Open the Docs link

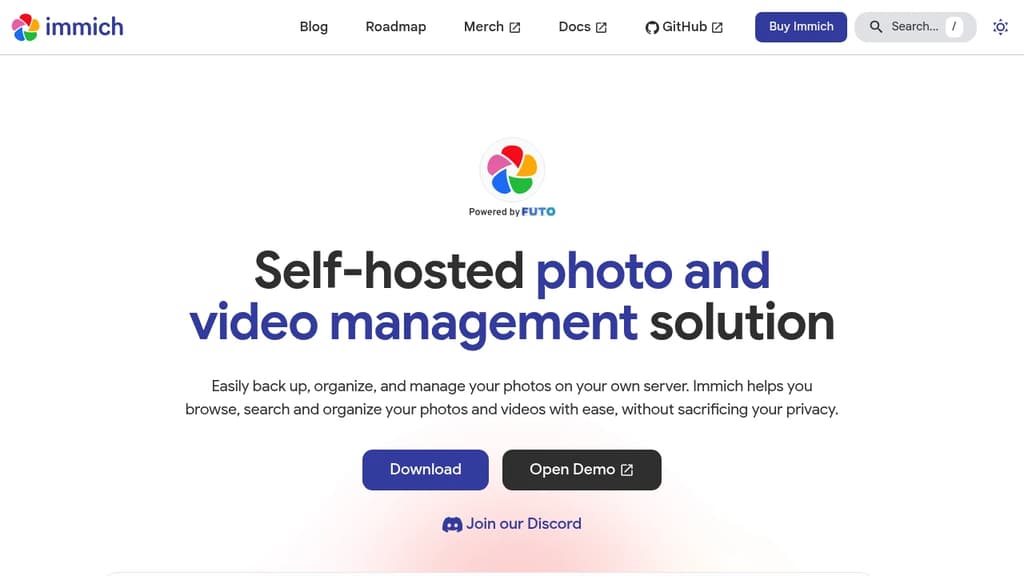pos(583,27)
